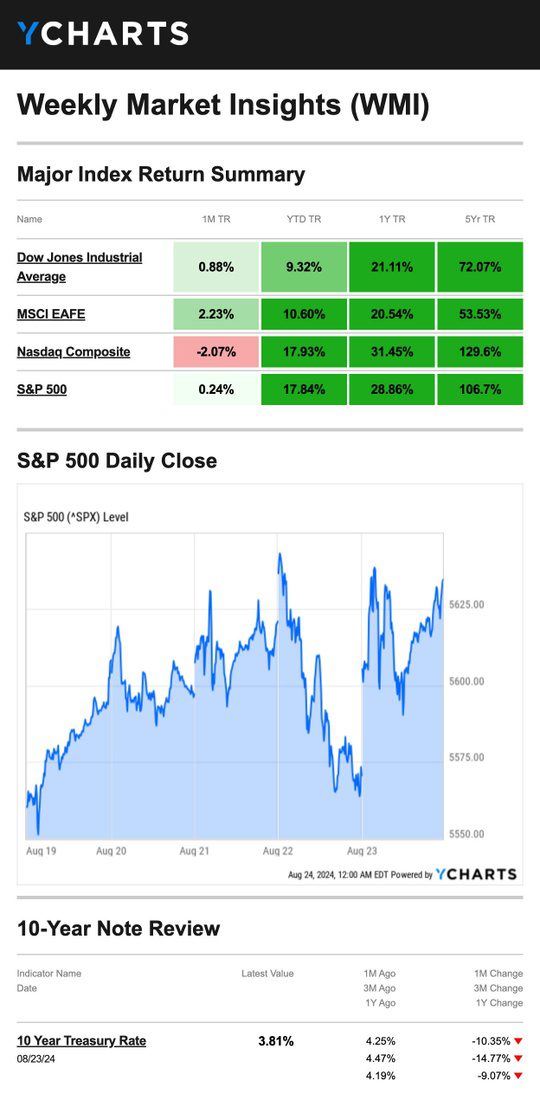Open the Dow Jones Industrial Average link
The image size is (540, 1094).
80,267
